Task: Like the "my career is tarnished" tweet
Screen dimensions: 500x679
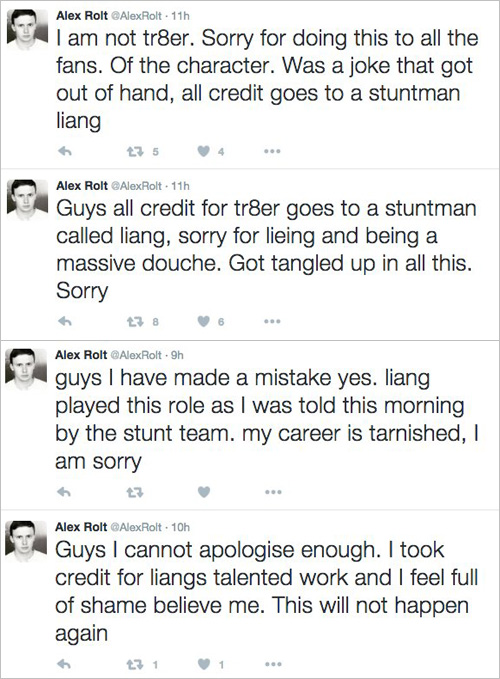Action: 204,492
